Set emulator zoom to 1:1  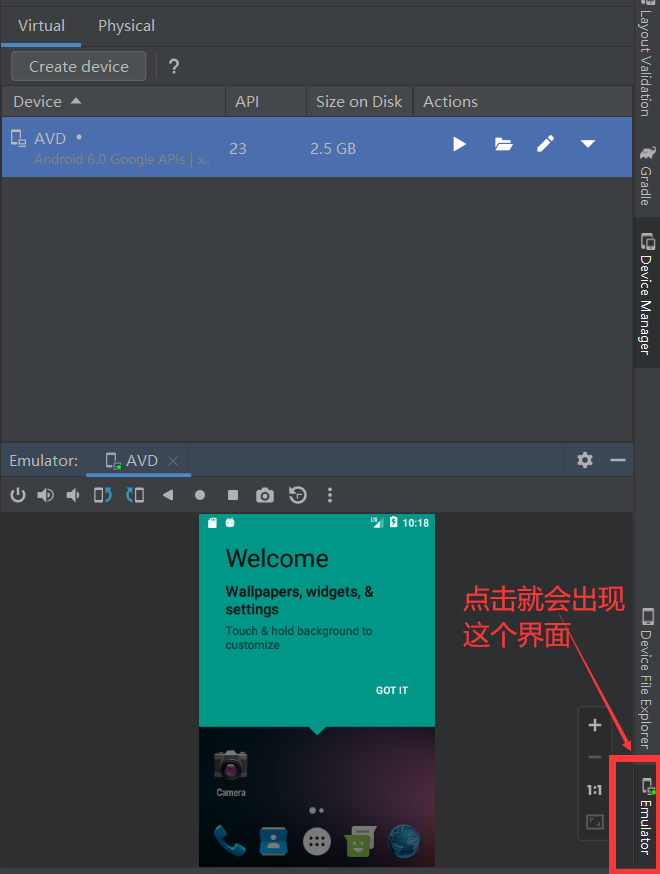[x=595, y=789]
